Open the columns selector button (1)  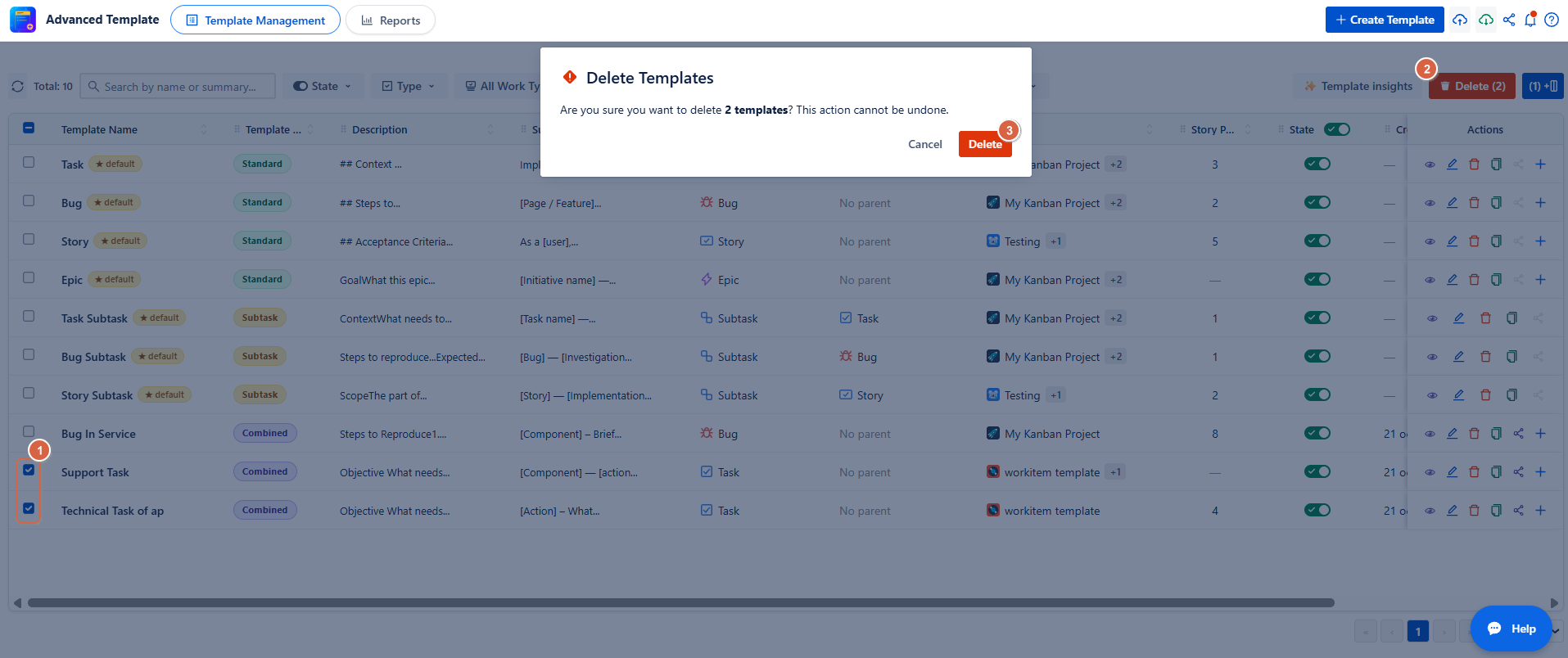(1543, 86)
